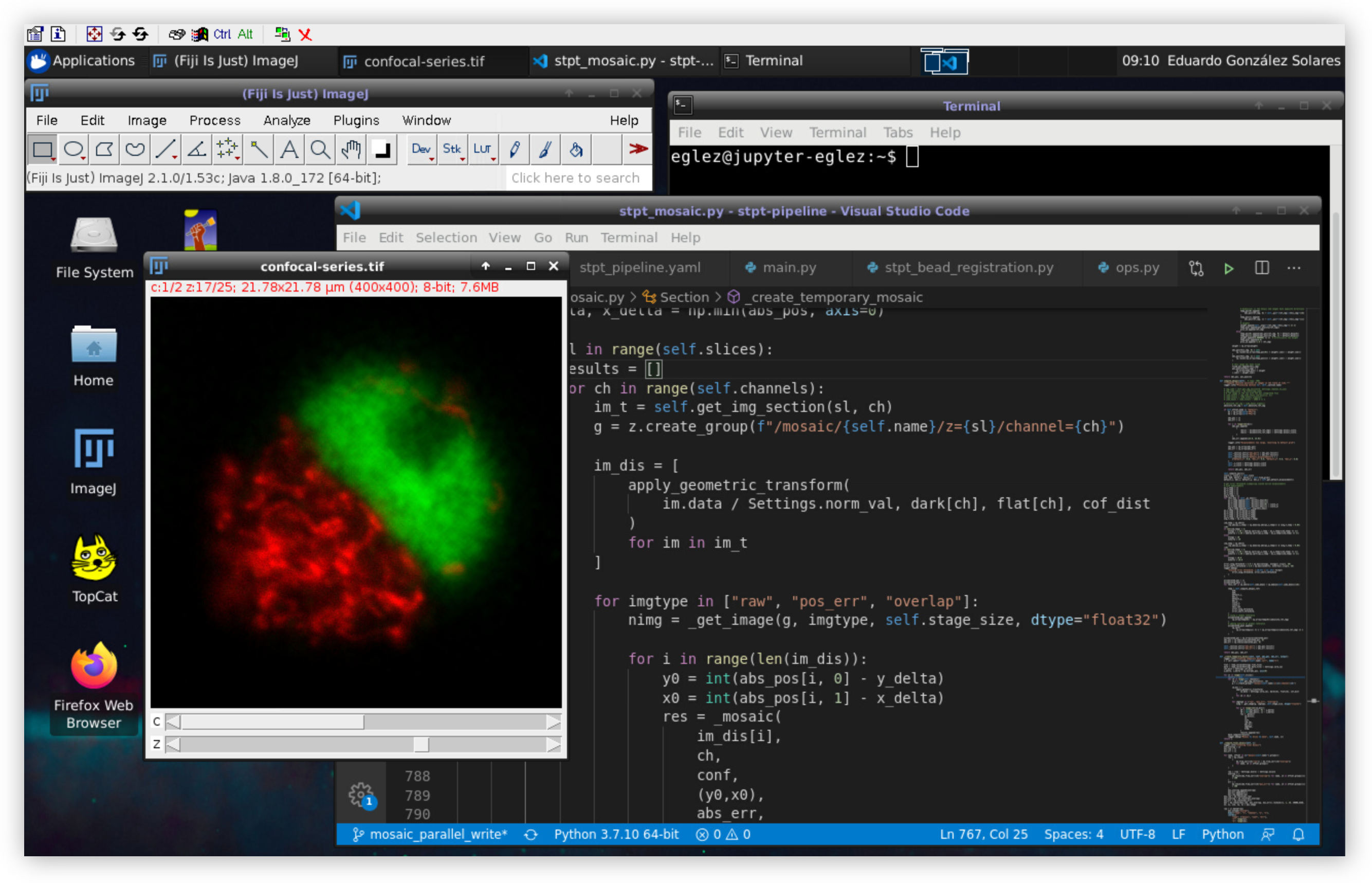
Task: Open ImageJ File menu
Action: click(47, 120)
